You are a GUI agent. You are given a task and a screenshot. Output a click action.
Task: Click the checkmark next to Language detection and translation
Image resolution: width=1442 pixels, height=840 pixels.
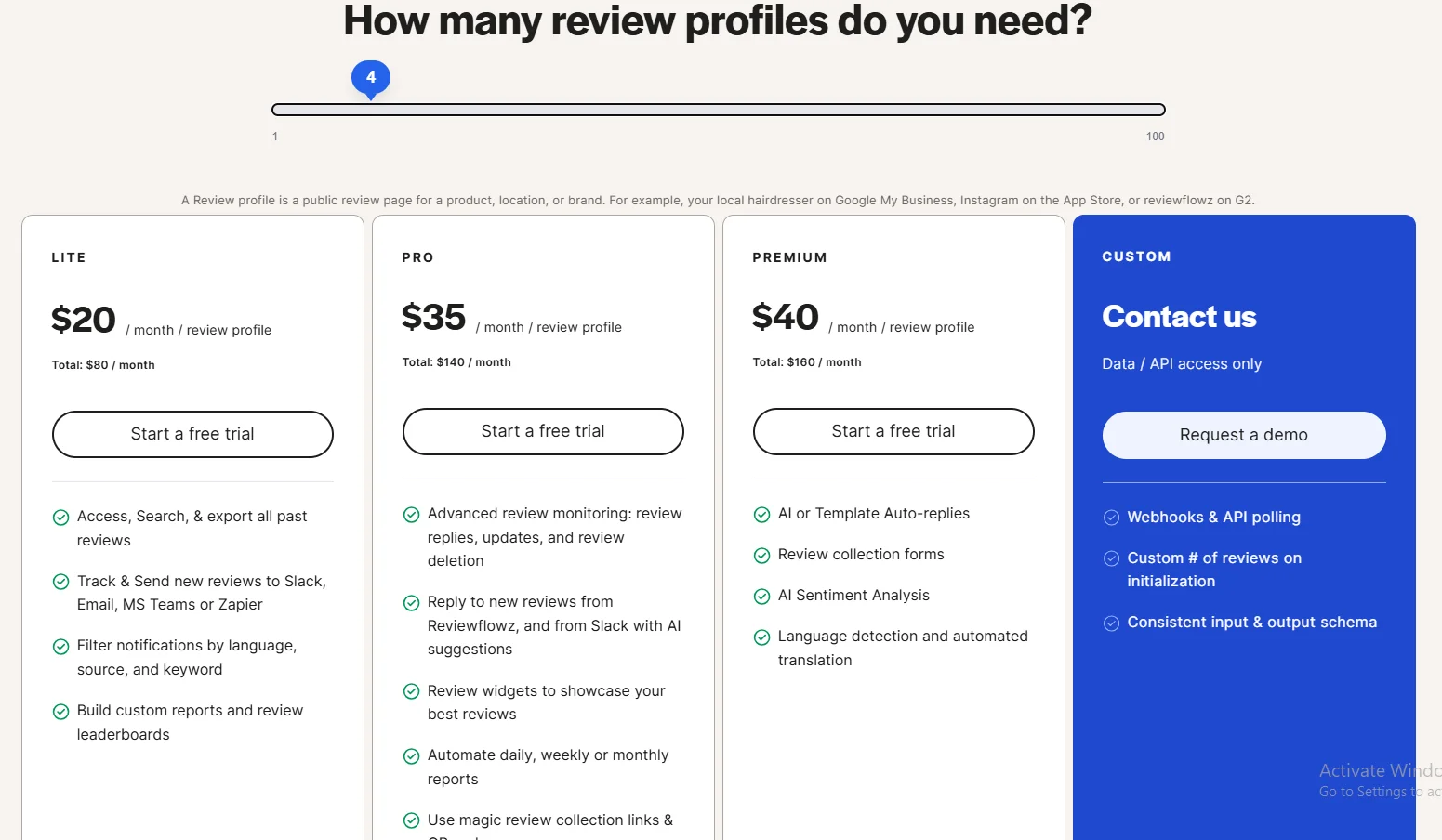(761, 637)
